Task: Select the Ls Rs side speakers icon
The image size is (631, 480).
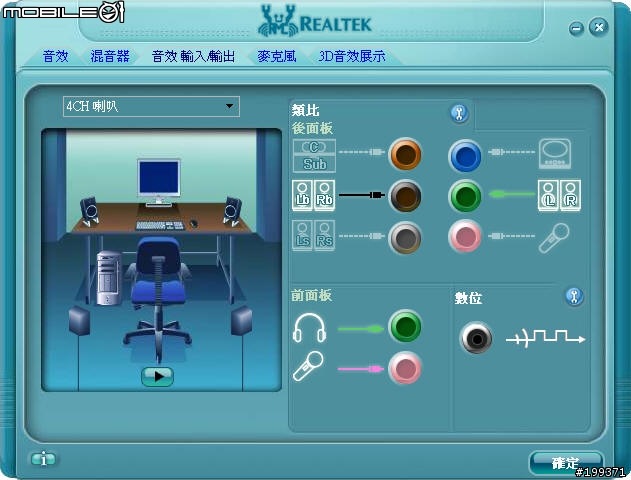Action: (313, 236)
